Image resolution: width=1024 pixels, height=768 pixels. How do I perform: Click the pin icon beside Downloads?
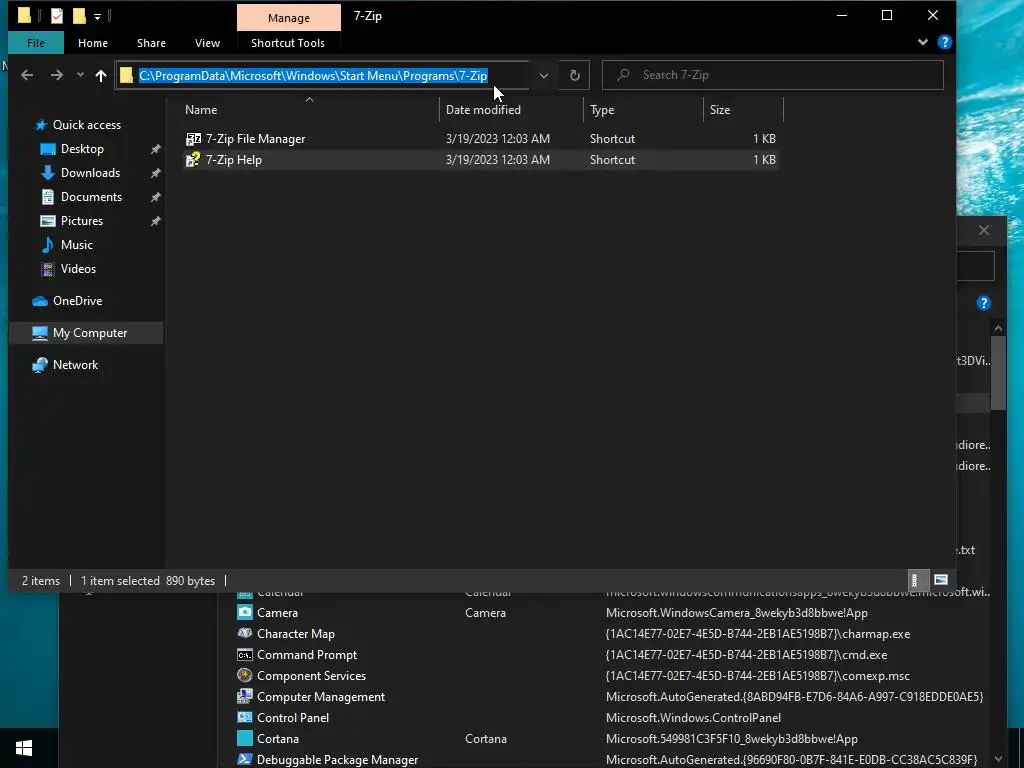coord(155,173)
